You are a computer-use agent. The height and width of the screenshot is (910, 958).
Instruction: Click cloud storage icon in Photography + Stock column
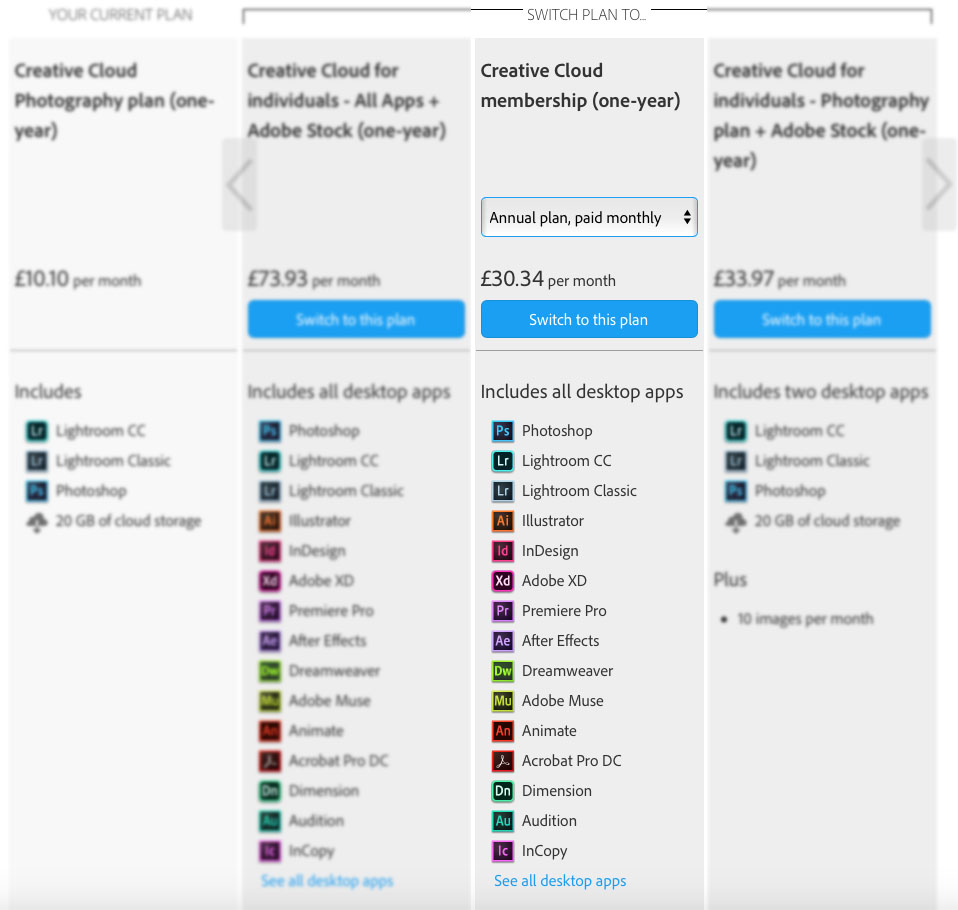[736, 522]
